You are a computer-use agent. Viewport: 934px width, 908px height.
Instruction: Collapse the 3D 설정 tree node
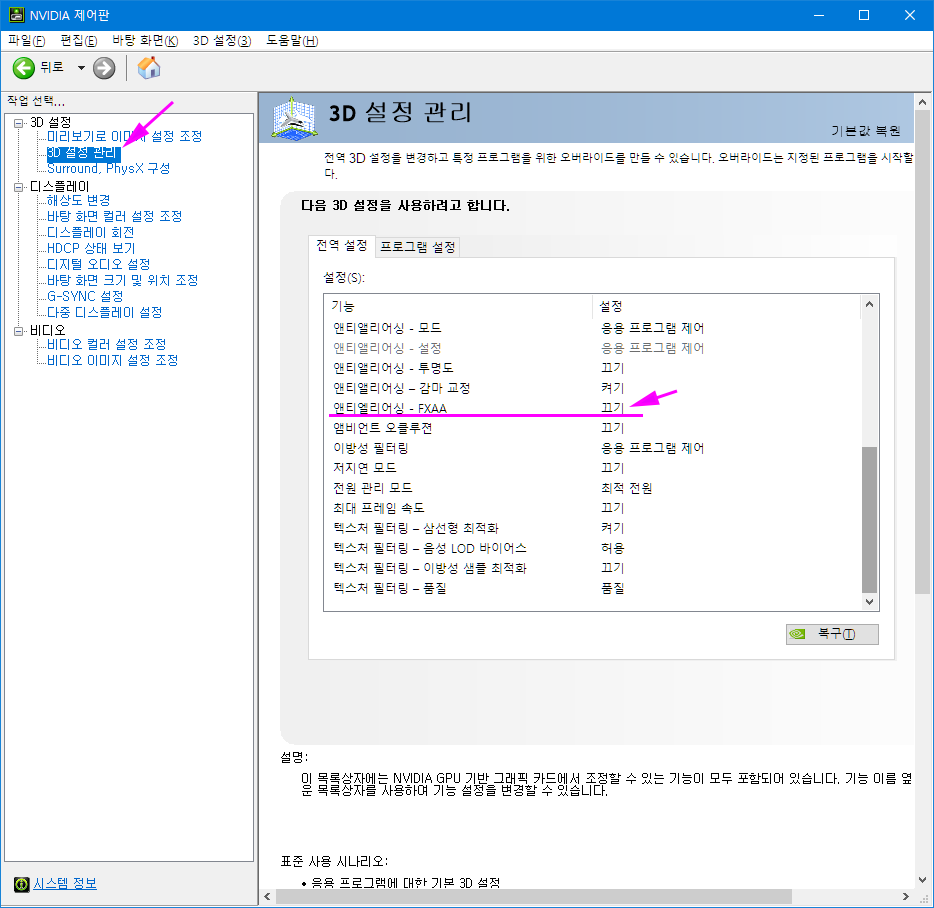tap(18, 123)
